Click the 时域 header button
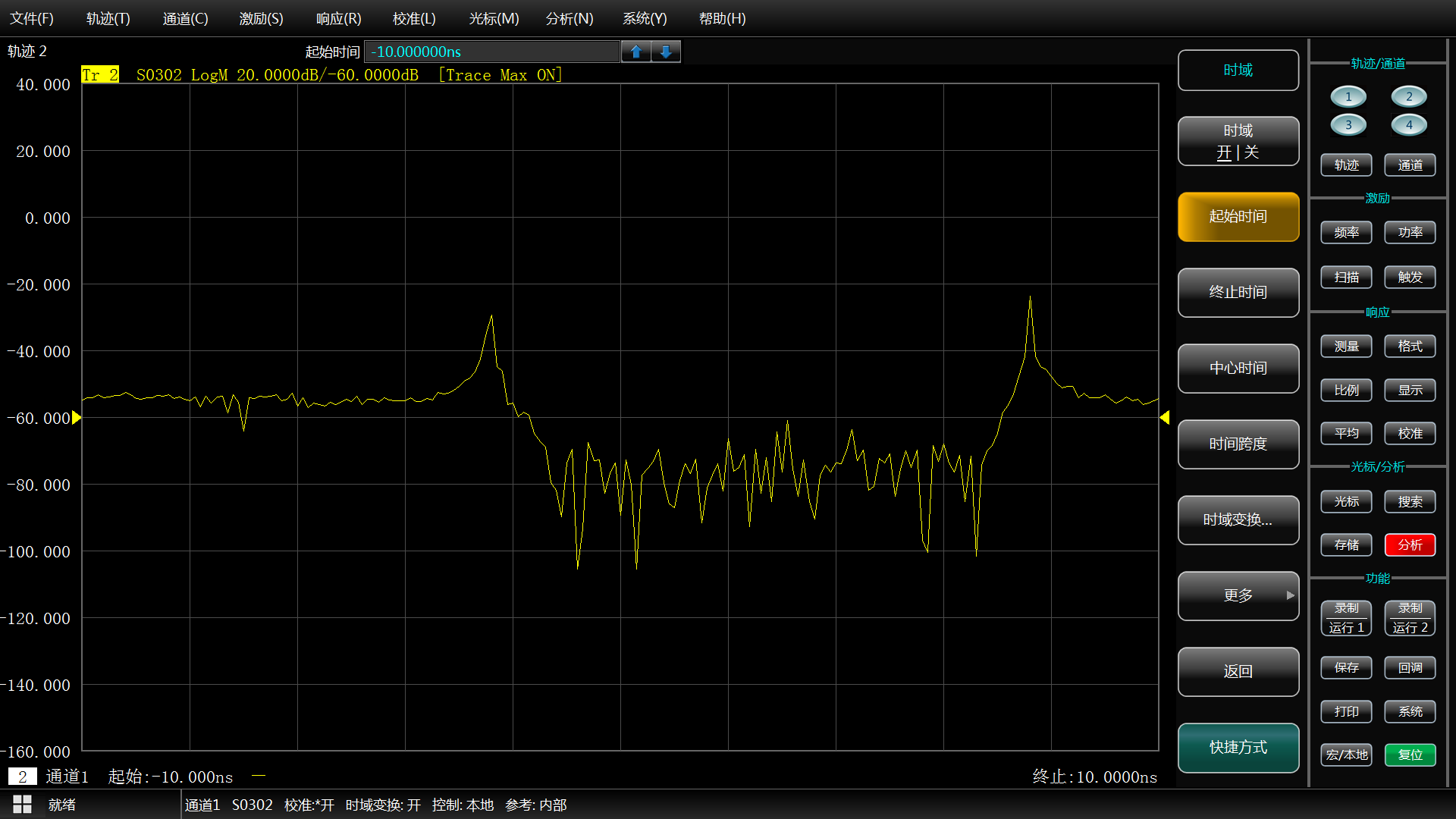Viewport: 1456px width, 819px height. tap(1238, 70)
